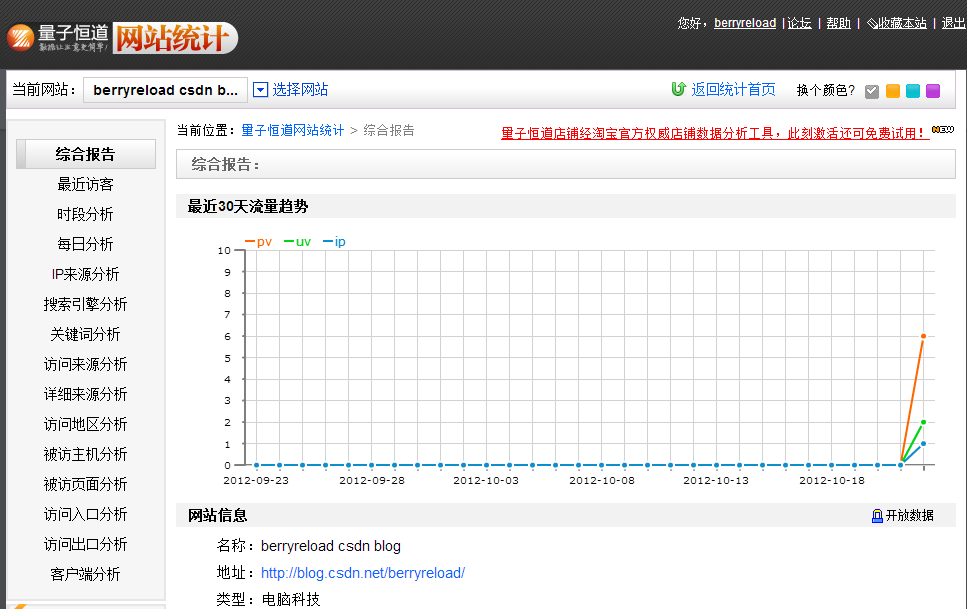Open 搜索引擎分析 in the sidebar

pos(86,304)
